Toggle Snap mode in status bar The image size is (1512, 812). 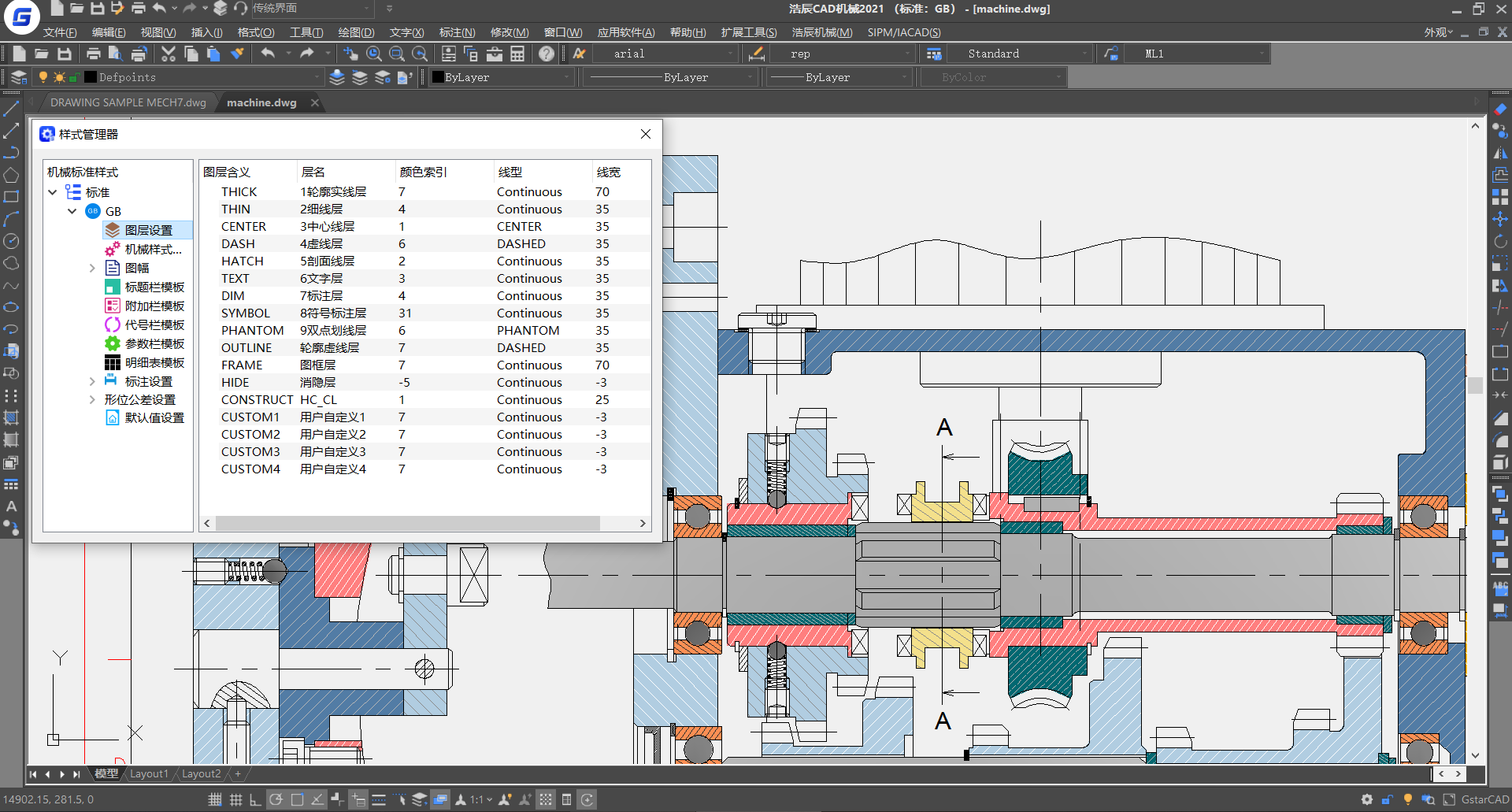pyautogui.click(x=214, y=799)
